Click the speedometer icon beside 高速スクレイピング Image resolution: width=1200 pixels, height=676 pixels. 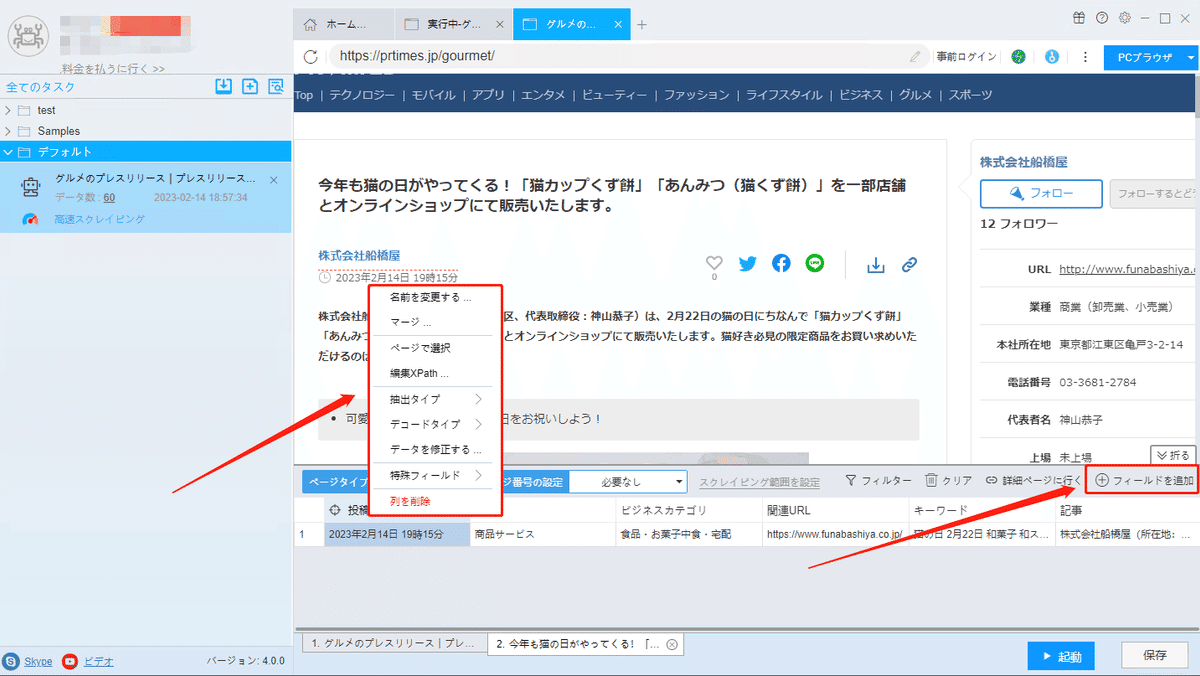click(32, 219)
